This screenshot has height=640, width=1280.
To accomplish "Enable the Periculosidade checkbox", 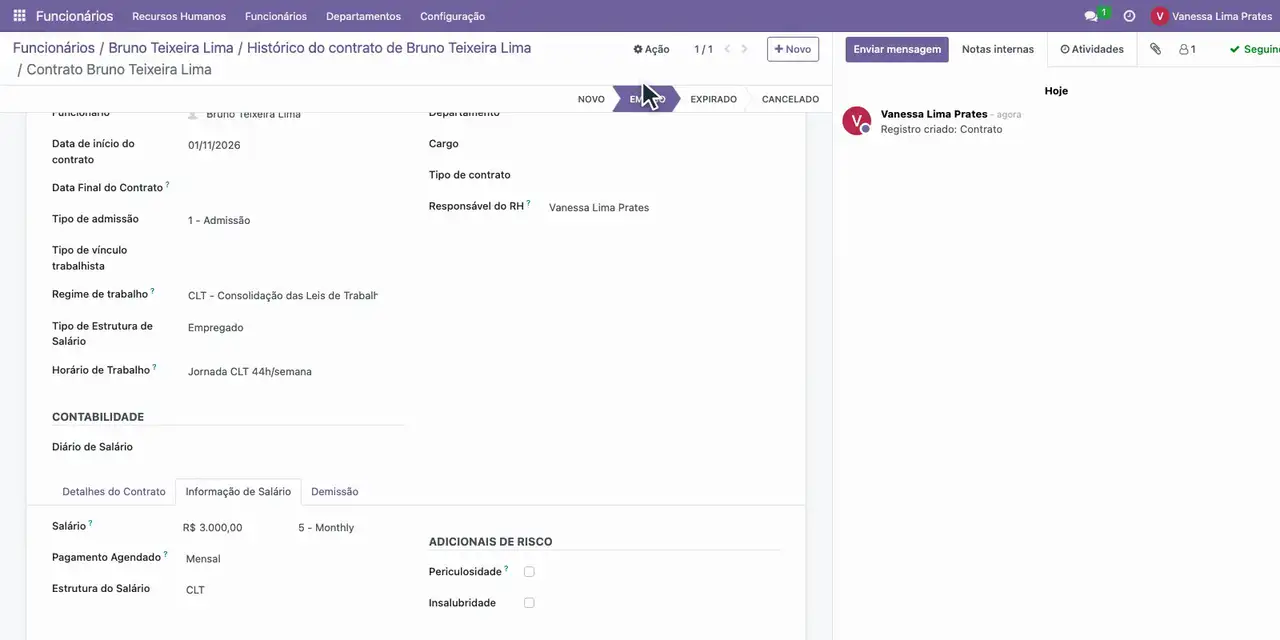I will 529,572.
